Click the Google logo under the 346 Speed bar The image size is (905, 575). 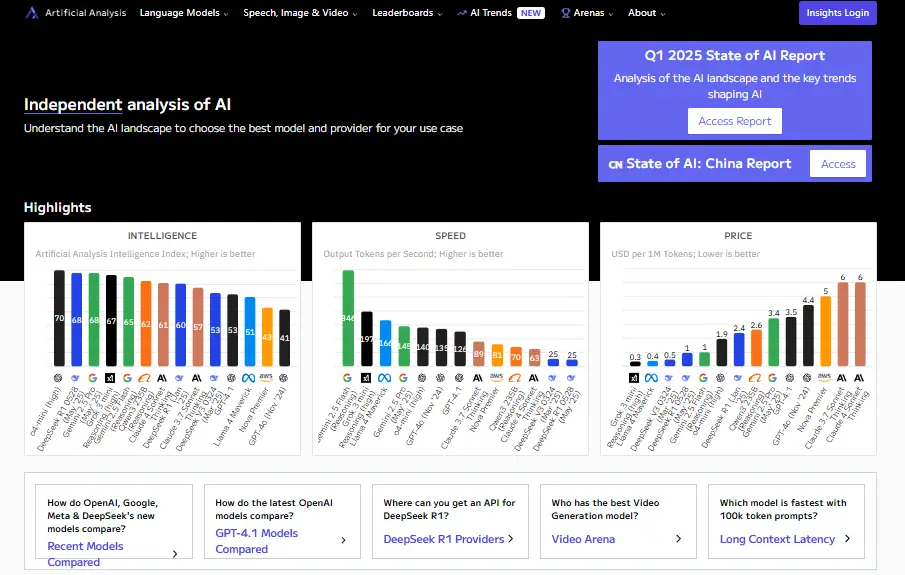347,378
